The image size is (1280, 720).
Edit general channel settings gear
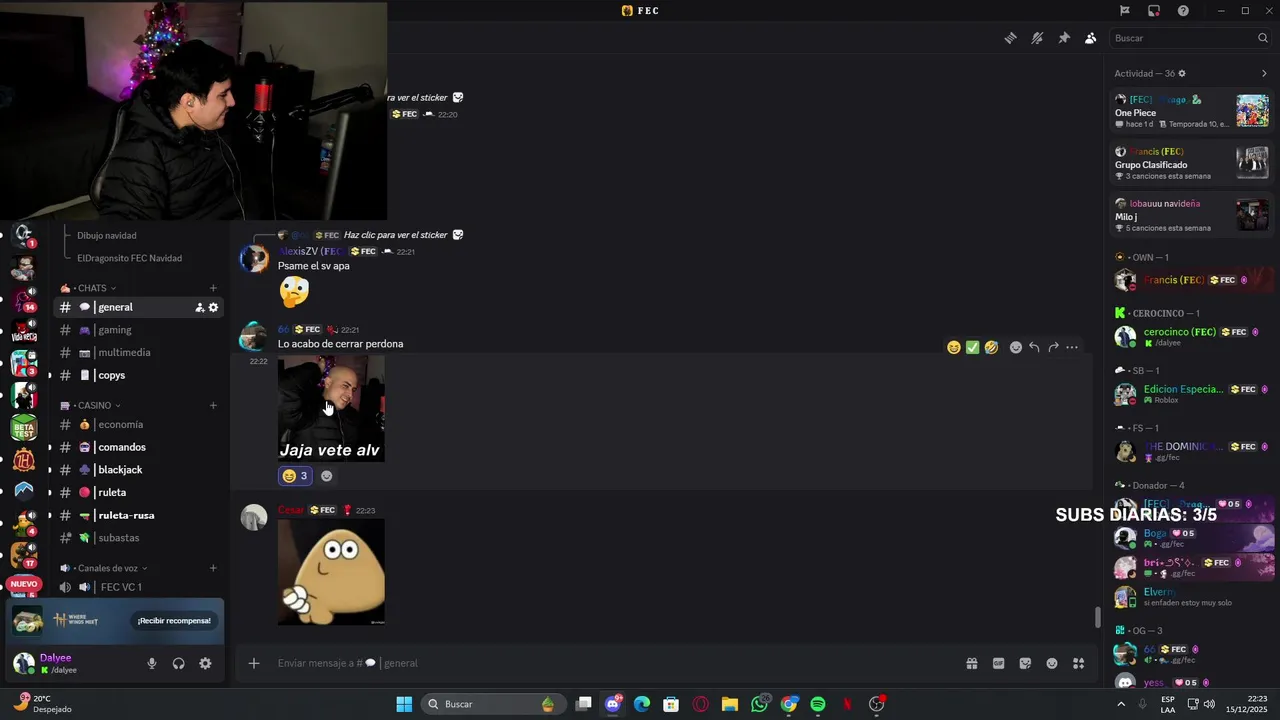[x=213, y=307]
